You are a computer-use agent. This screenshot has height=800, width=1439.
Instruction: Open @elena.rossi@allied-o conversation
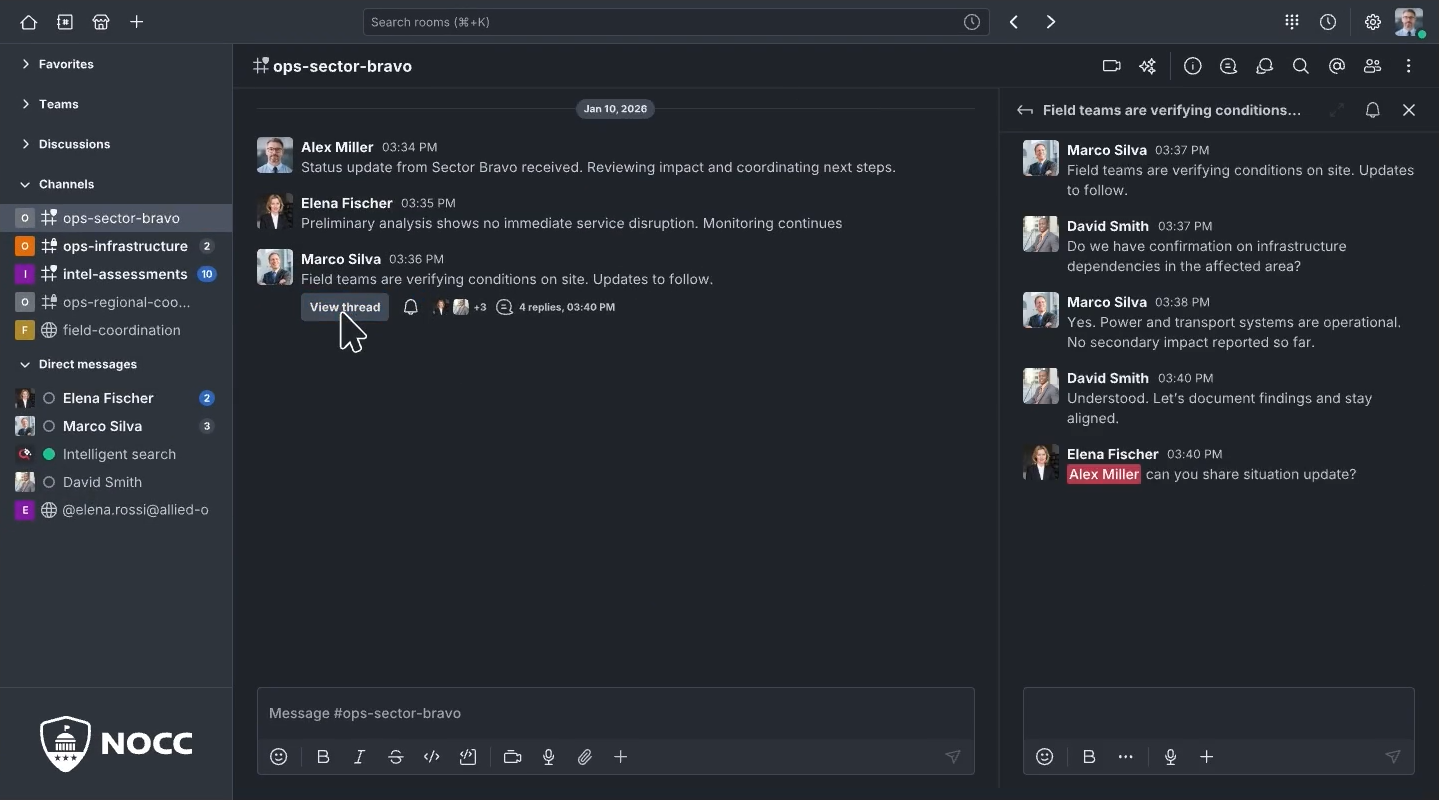pyautogui.click(x=116, y=510)
